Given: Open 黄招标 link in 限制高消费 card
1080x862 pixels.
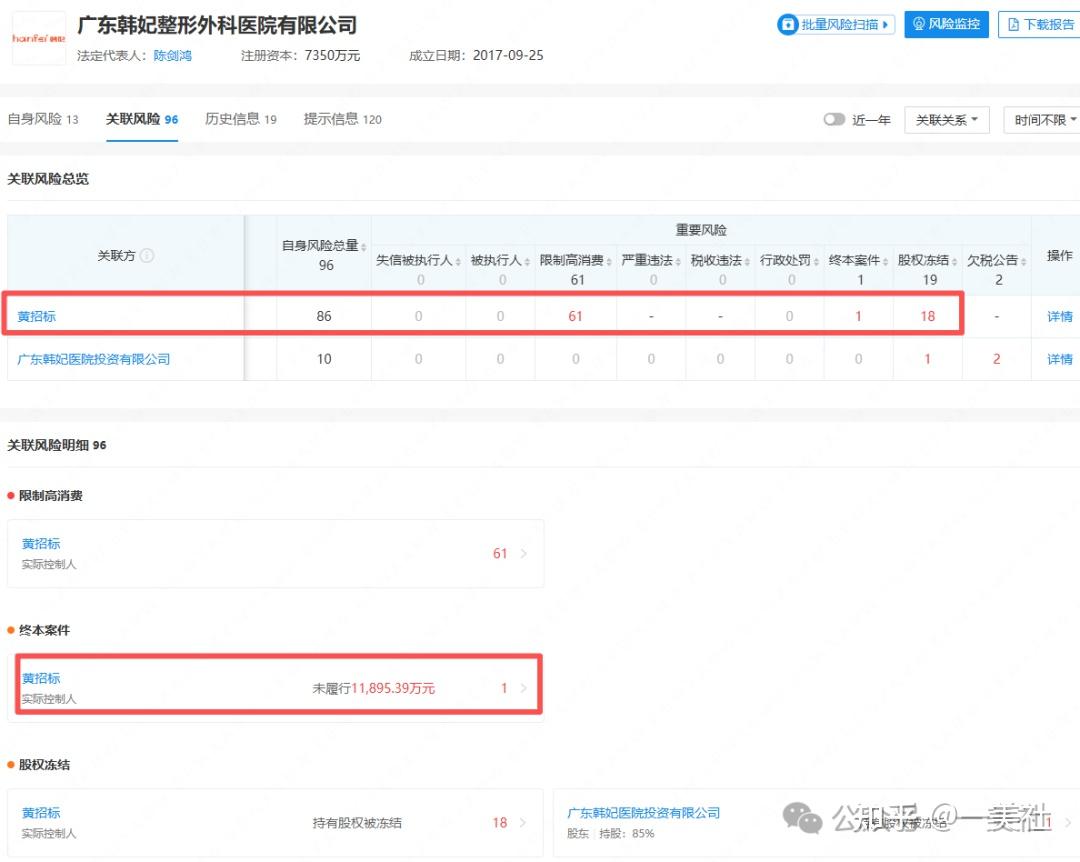Looking at the screenshot, I should pos(41,544).
